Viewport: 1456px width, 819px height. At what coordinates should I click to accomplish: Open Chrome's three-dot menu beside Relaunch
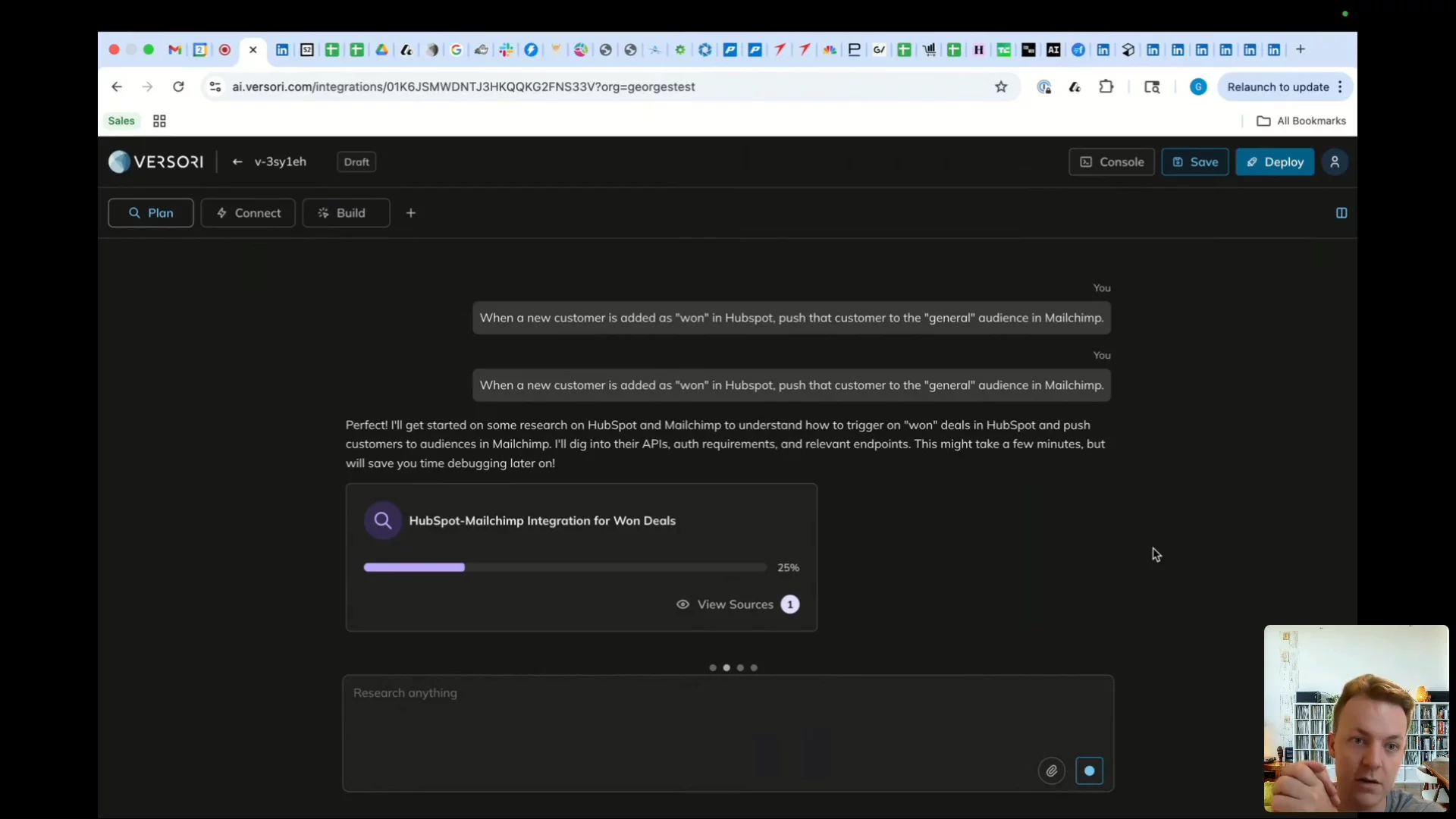click(x=1340, y=87)
